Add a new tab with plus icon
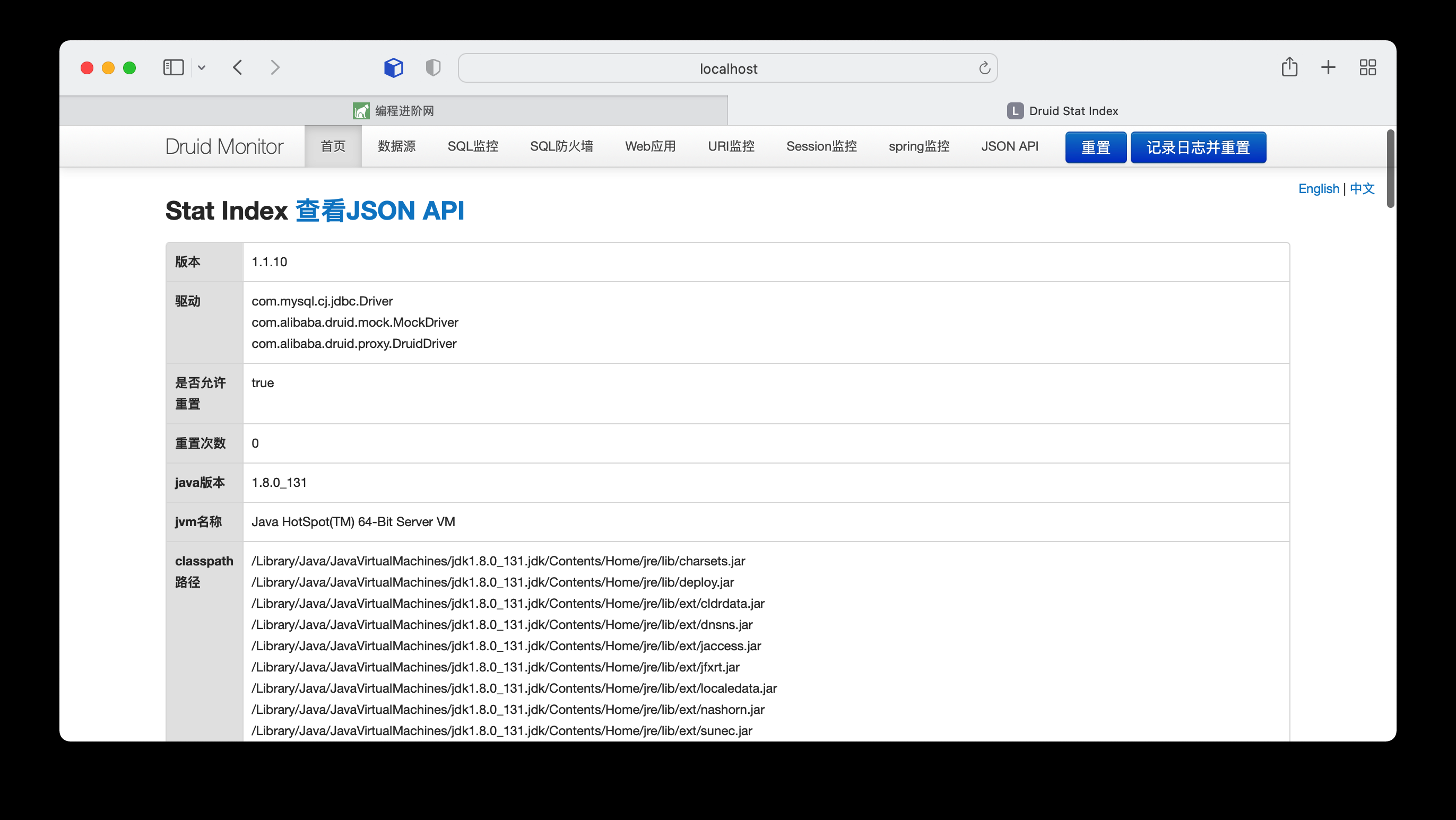Screen dimensions: 1456x820 tap(1328, 68)
